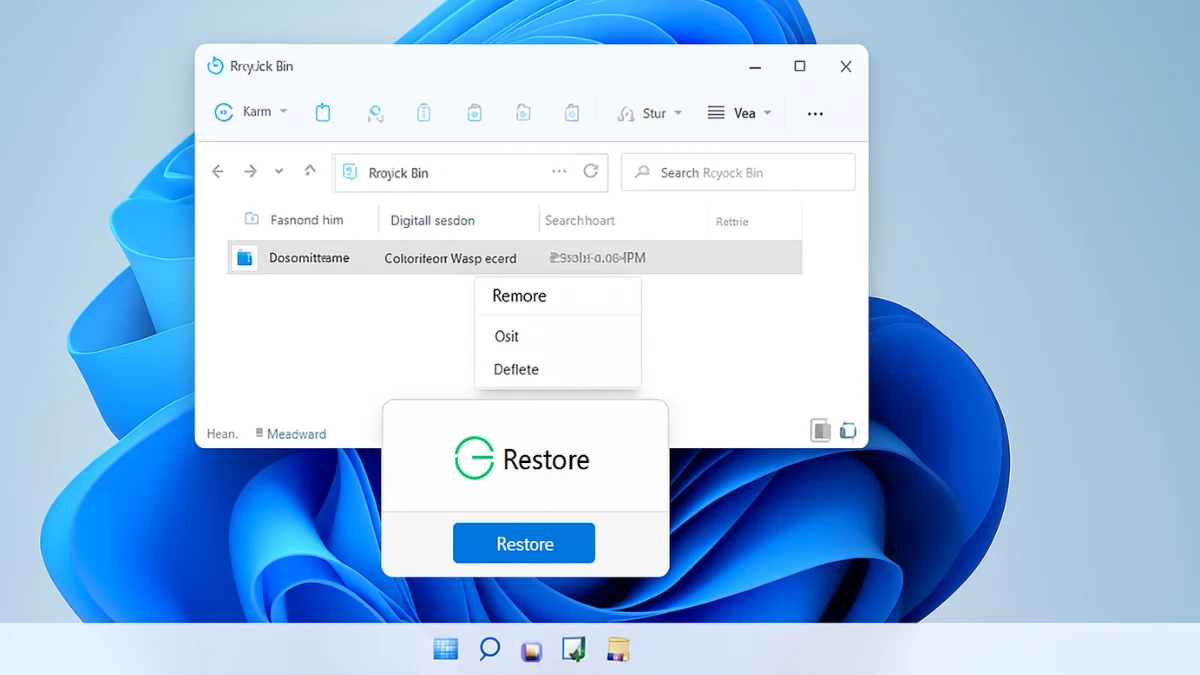Image resolution: width=1200 pixels, height=675 pixels.
Task: Open the Stur sort dropdown
Action: (x=650, y=113)
